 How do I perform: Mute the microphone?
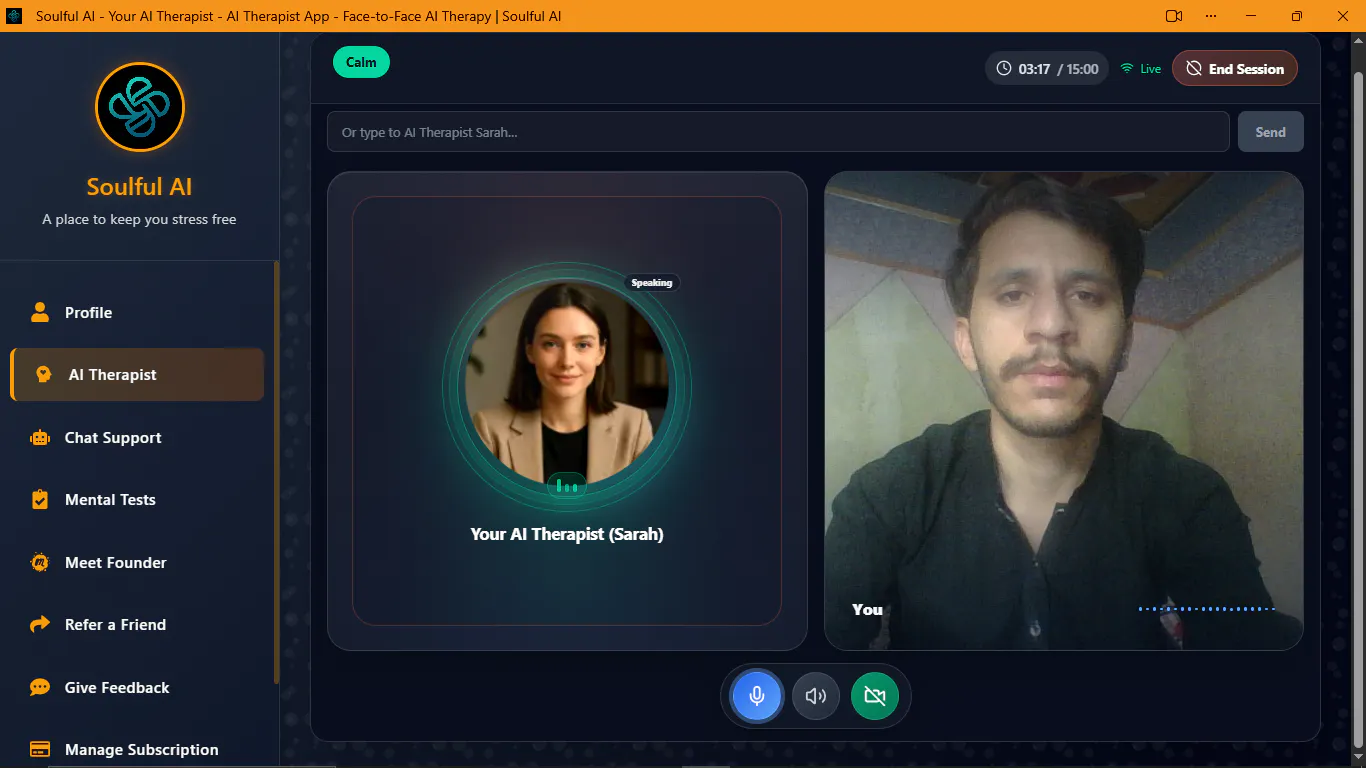757,696
